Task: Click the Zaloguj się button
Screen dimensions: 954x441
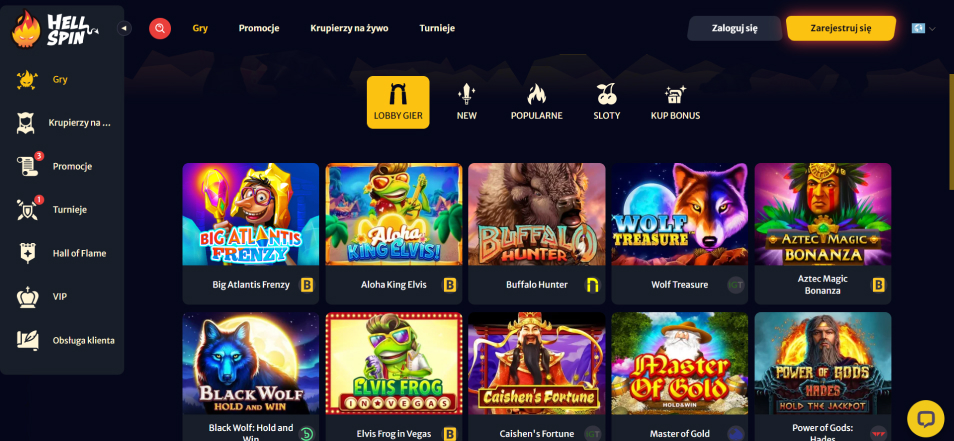Action: tap(734, 28)
